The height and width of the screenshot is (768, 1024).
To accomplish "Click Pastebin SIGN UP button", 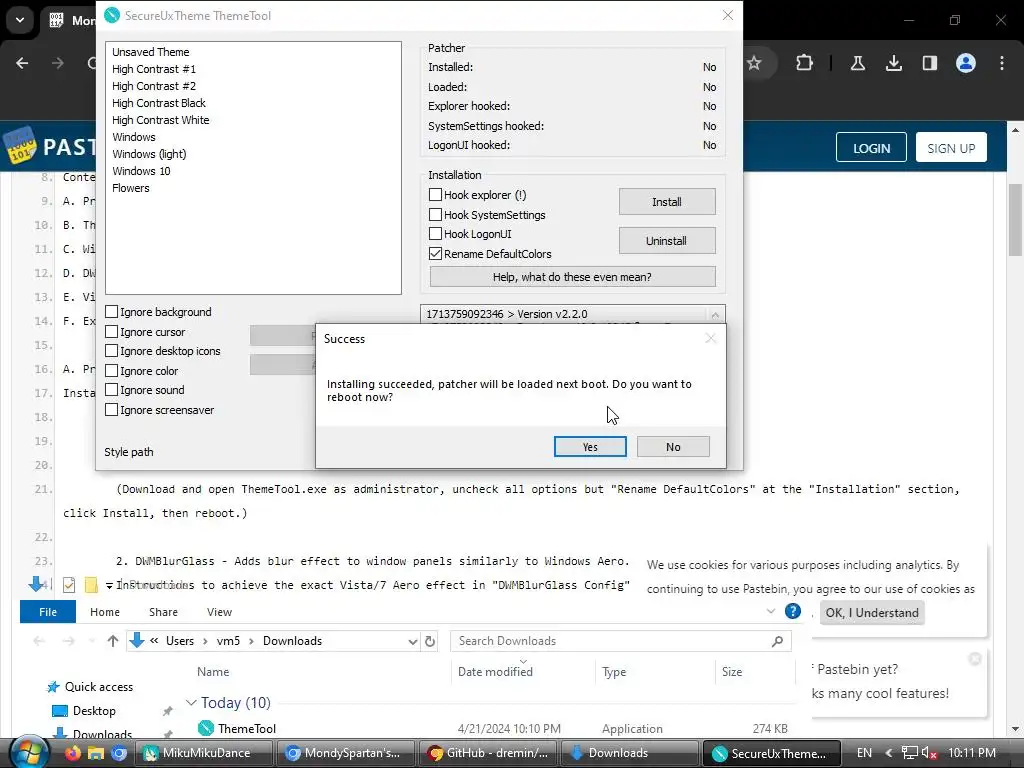I will (x=951, y=148).
